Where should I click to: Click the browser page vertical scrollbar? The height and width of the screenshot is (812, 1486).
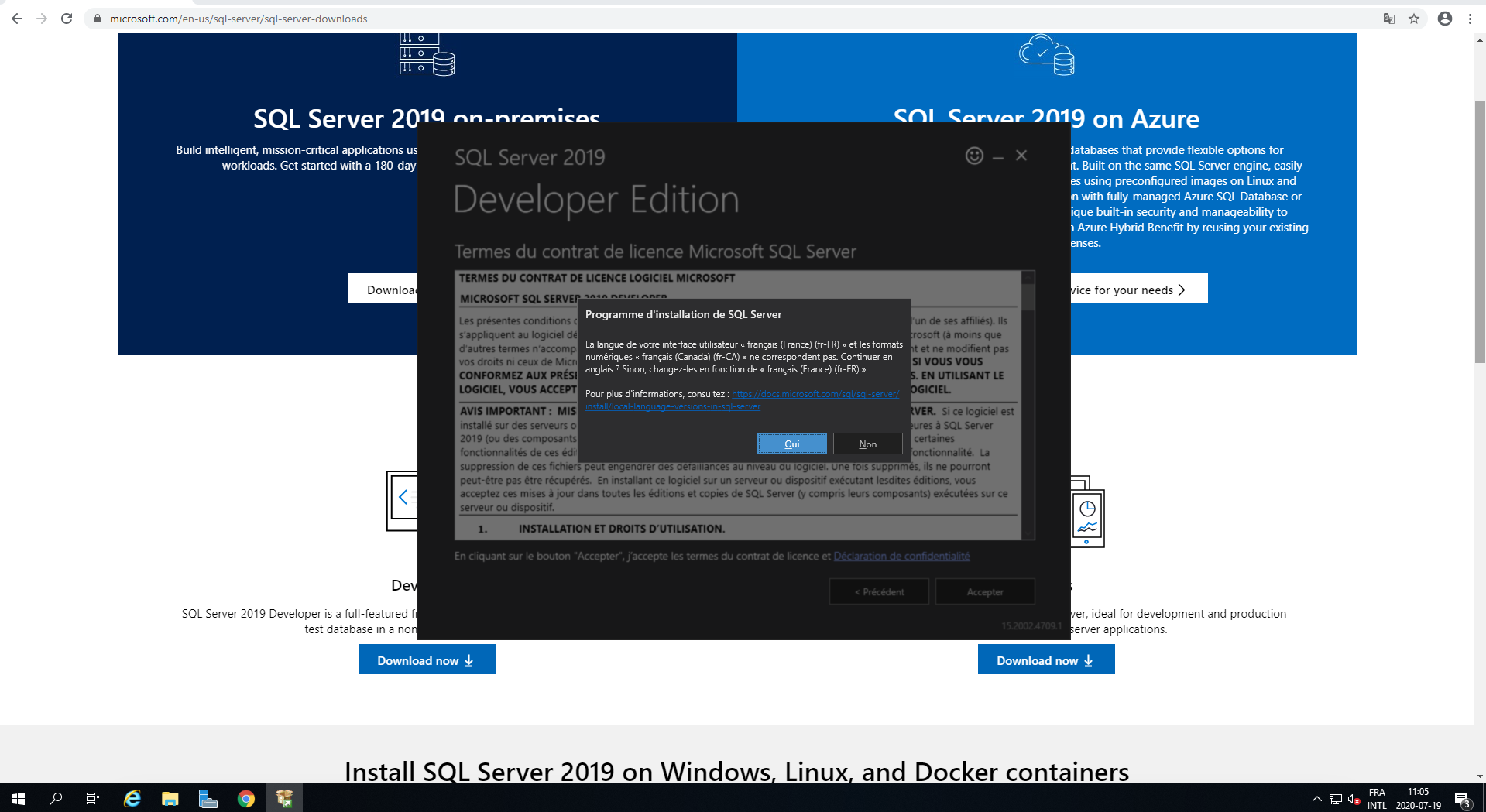tap(1479, 232)
